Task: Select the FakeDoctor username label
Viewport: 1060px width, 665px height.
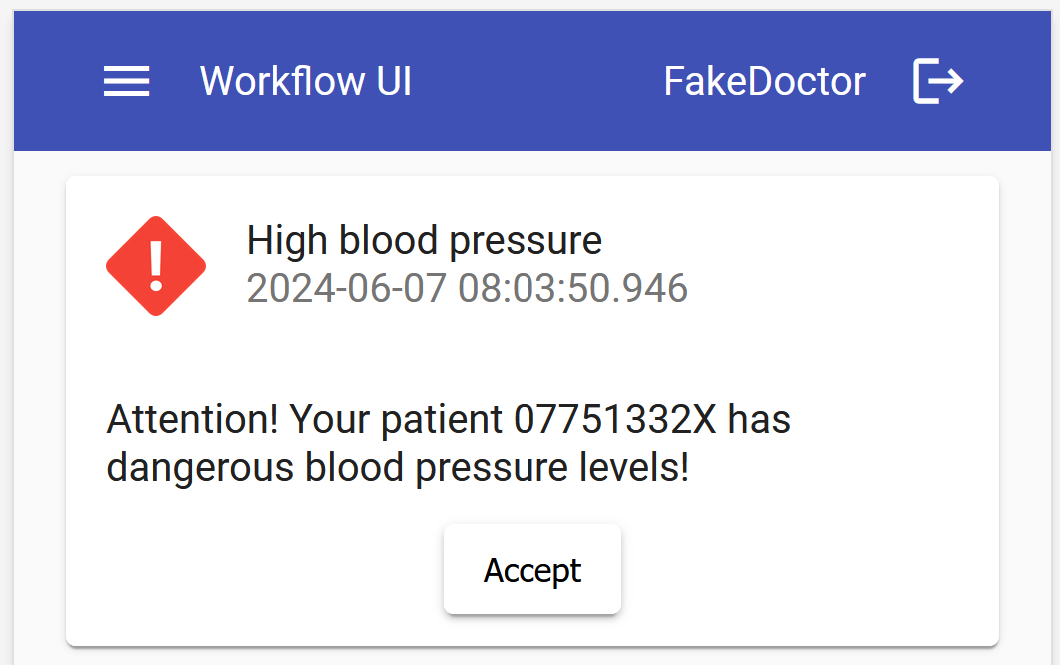Action: point(764,81)
